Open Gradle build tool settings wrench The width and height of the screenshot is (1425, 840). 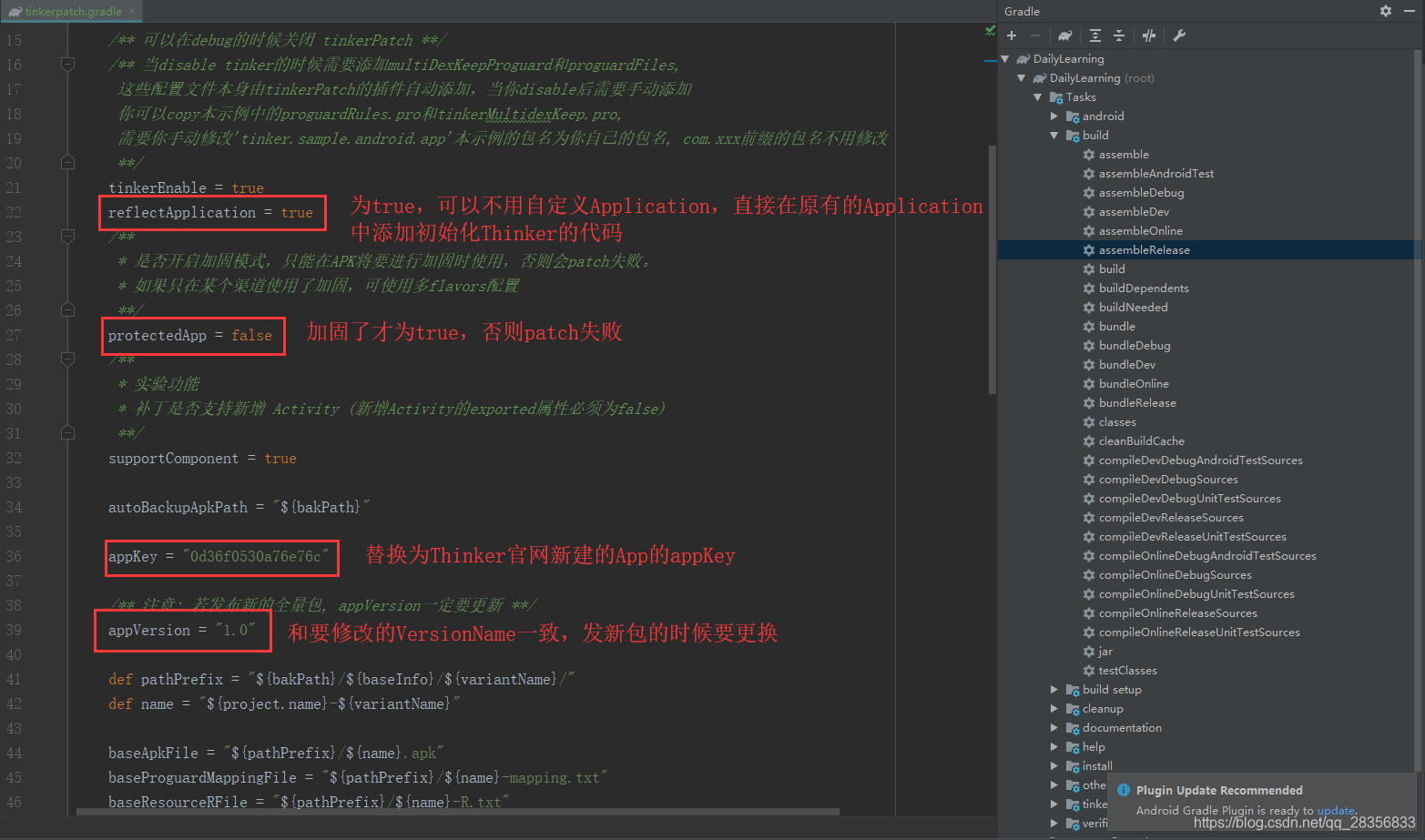[1179, 35]
